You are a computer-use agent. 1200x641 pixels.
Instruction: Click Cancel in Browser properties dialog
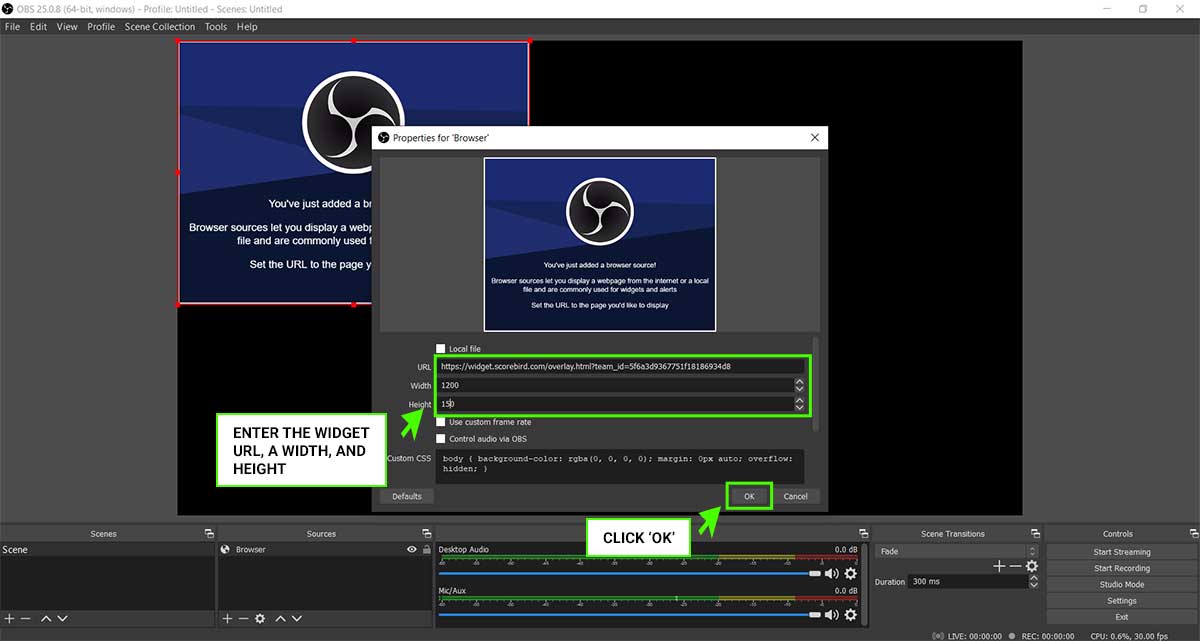[796, 496]
